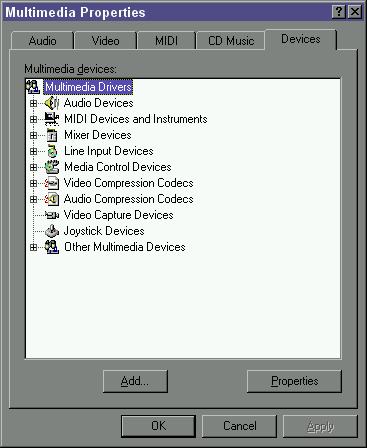Screen dimensions: 367x448
Task: Click the Multimedia Drivers root icon
Action: pyautogui.click(x=33, y=87)
